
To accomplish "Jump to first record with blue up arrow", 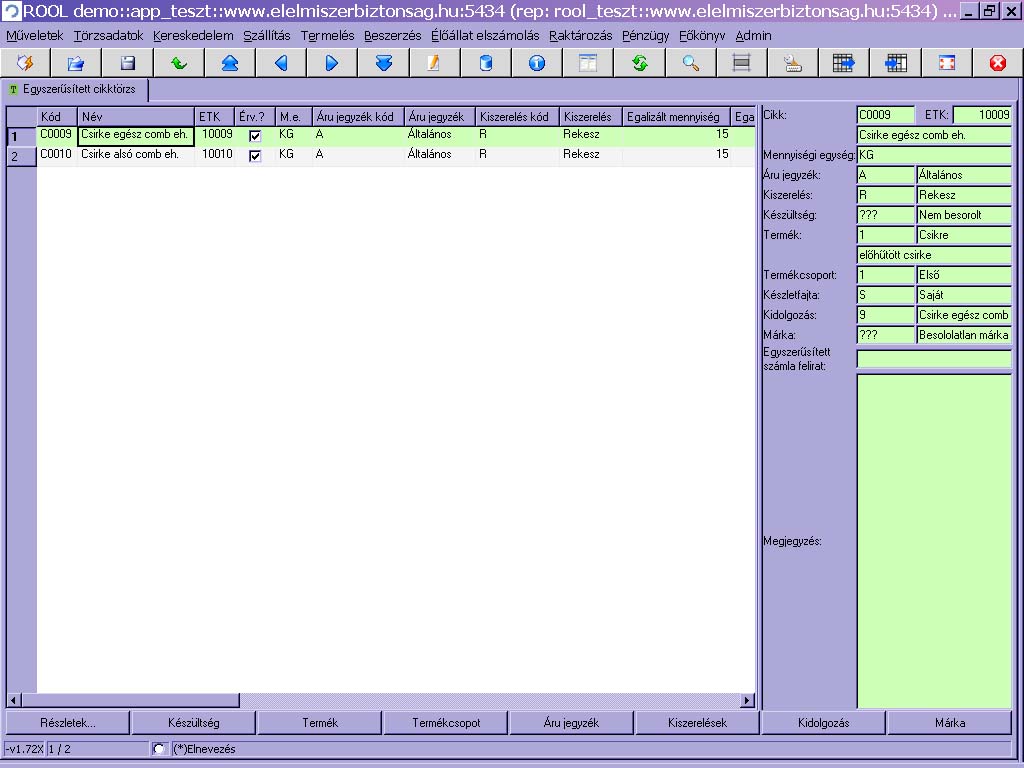I will 229,63.
